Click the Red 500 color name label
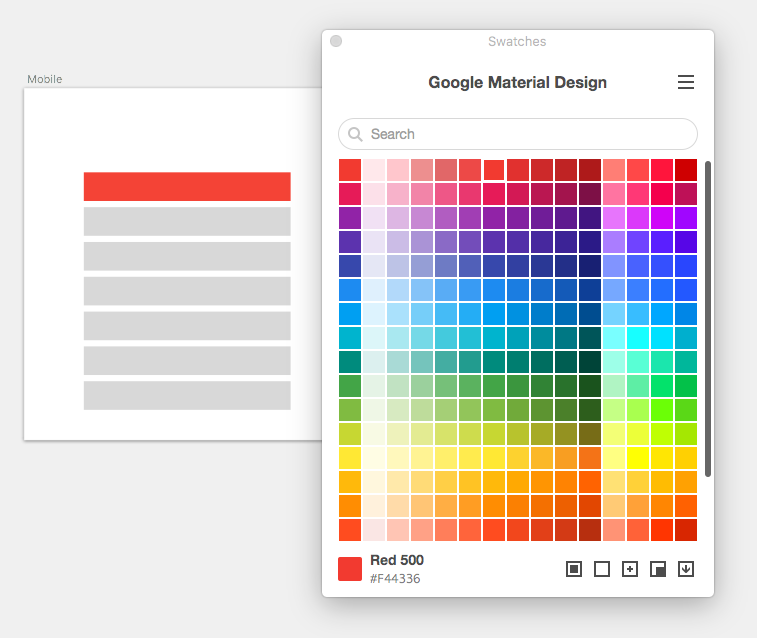This screenshot has width=757, height=638. [397, 560]
